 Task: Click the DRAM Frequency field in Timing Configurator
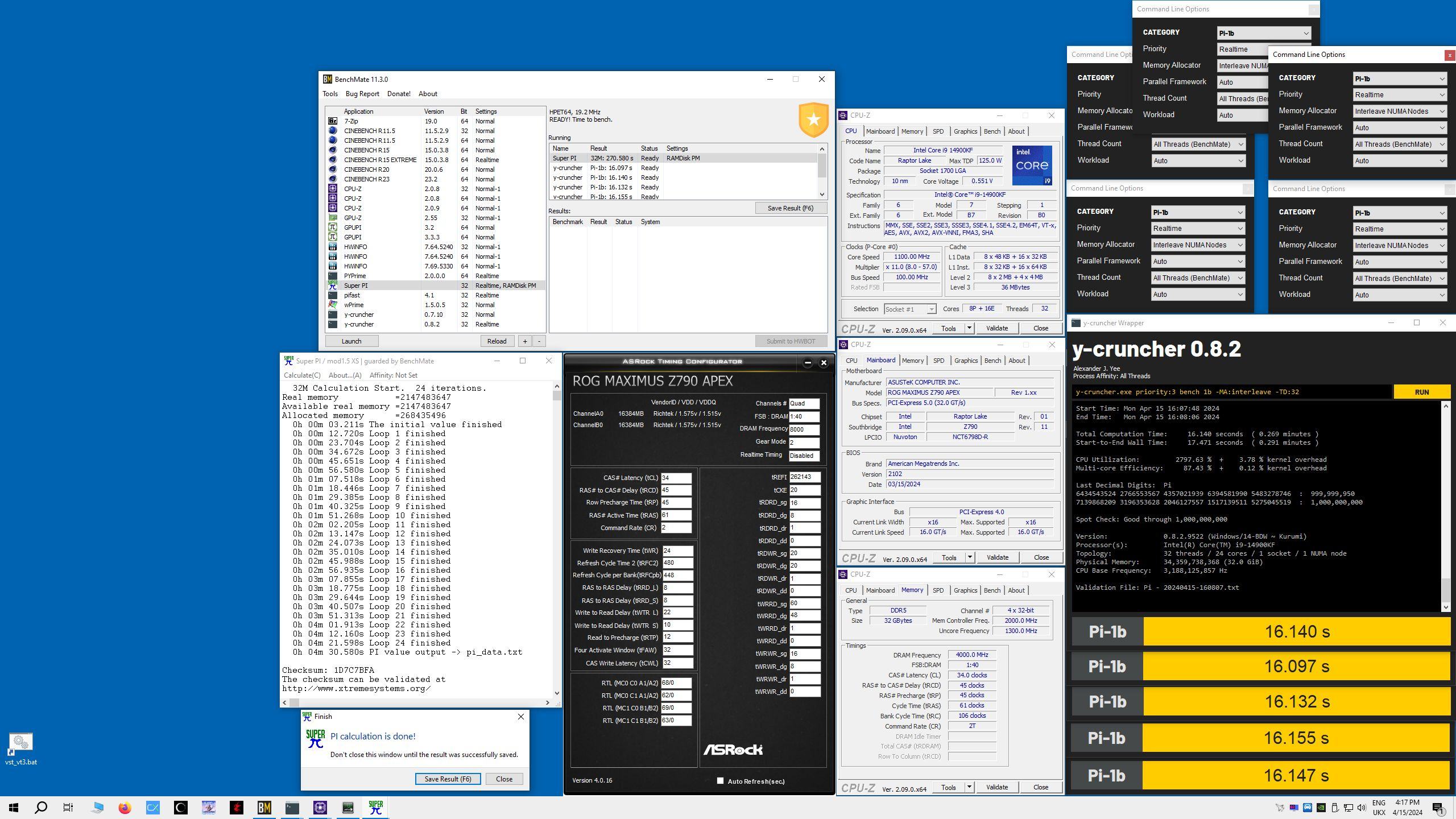(x=804, y=429)
